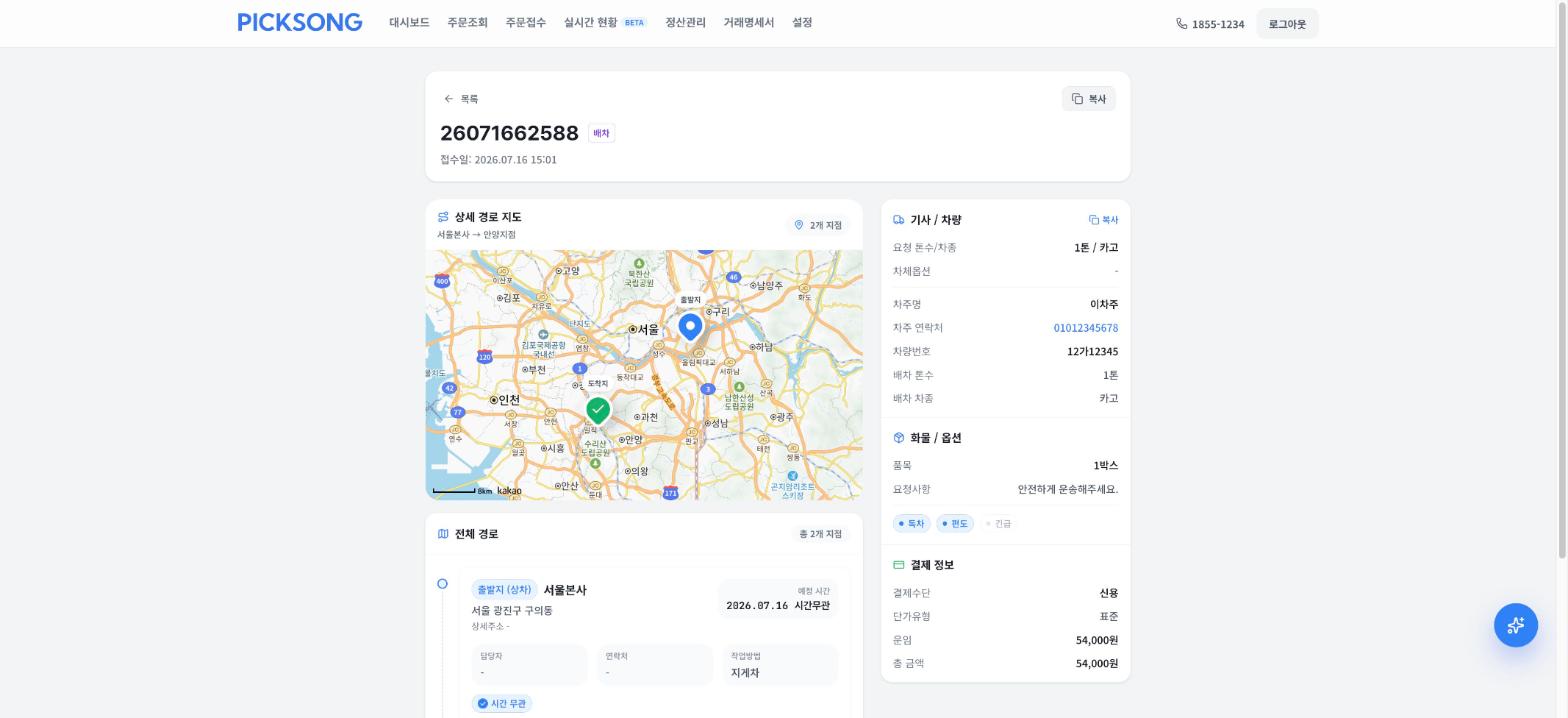Call driver number 01012345678
The width and height of the screenshot is (1568, 718).
1086,328
